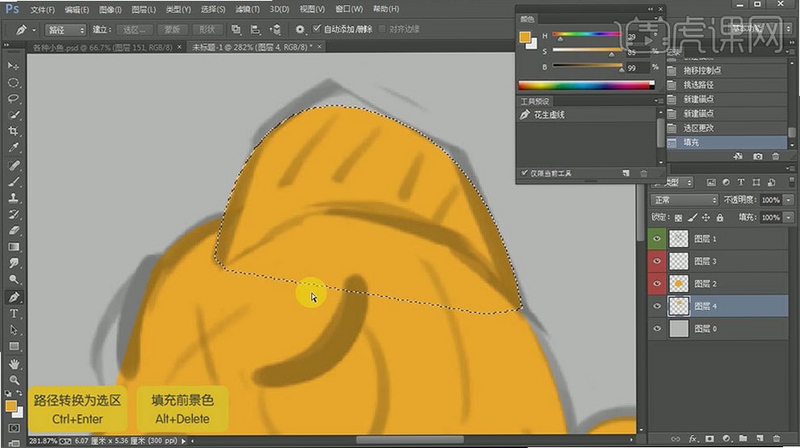The width and height of the screenshot is (800, 448).
Task: Switch to 各种小鱼.psd document tab
Action: (x=104, y=47)
